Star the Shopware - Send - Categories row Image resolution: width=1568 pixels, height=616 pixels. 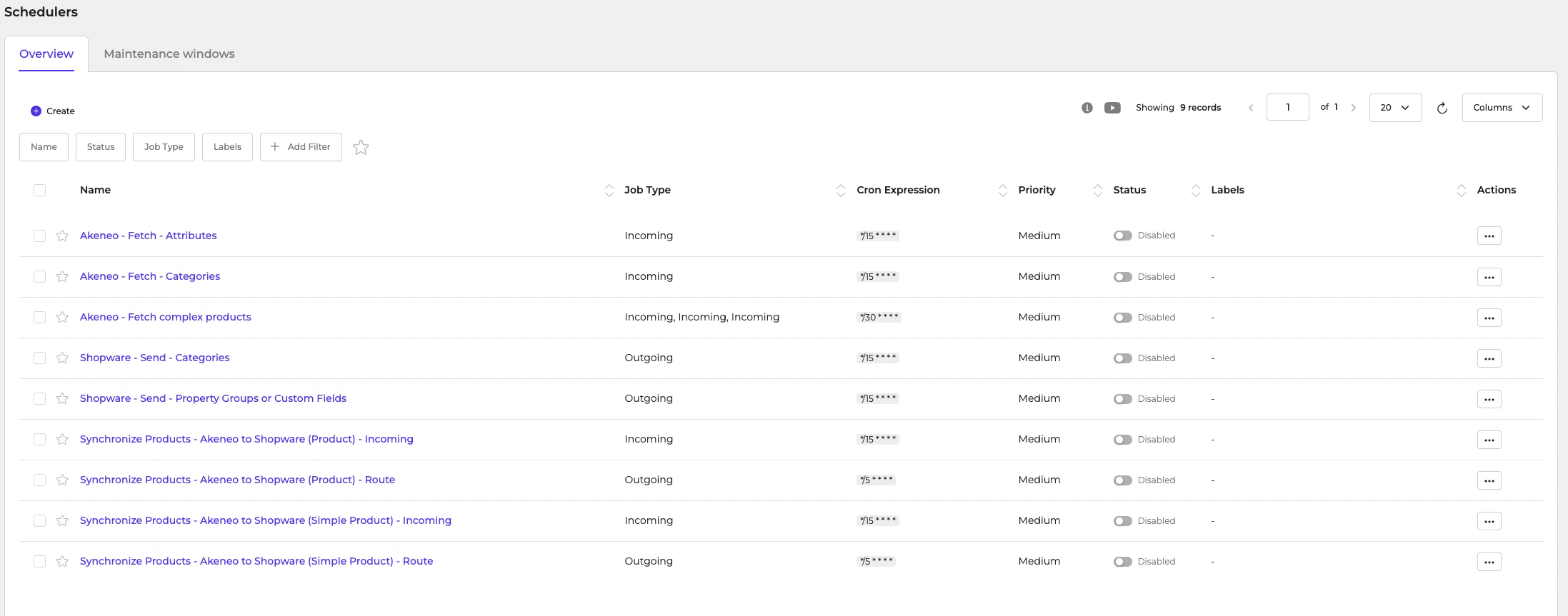pos(62,358)
